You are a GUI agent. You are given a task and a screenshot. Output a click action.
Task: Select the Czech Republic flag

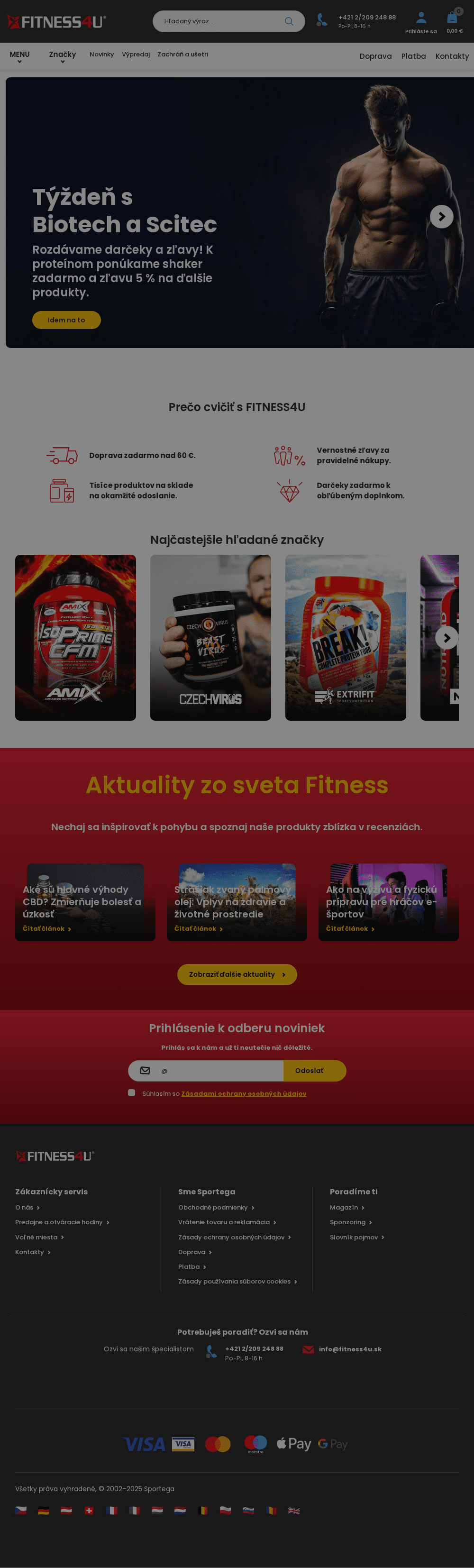tap(21, 1510)
